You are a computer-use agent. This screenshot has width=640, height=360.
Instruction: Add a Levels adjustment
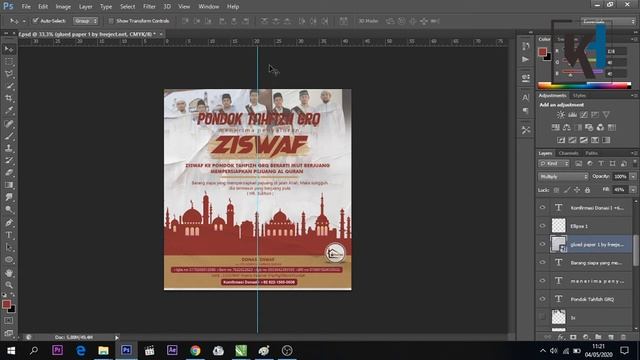pos(573,115)
